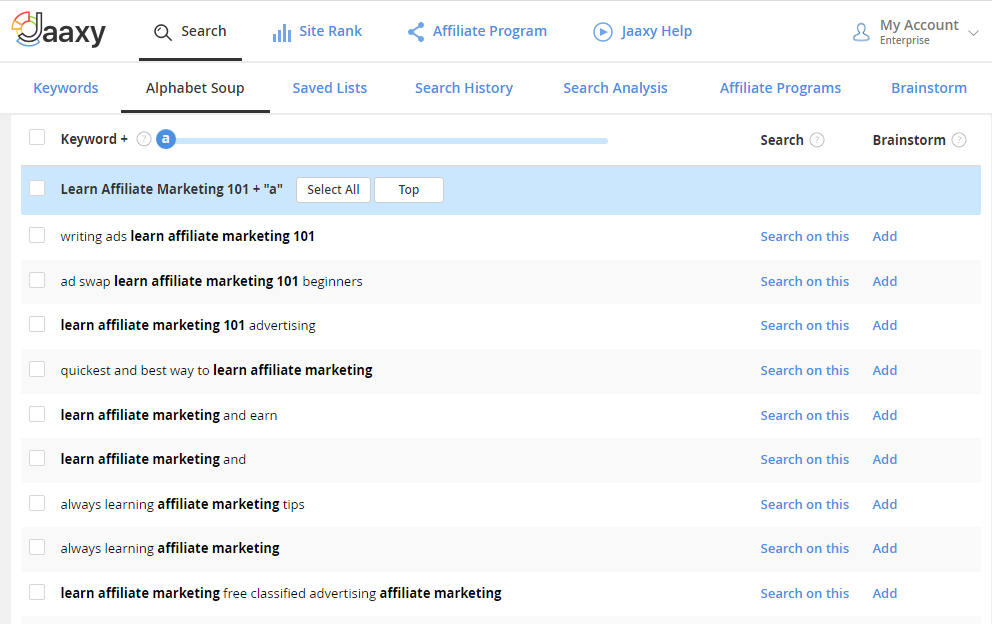The width and height of the screenshot is (992, 624).
Task: Add 'quickest and best way' keyword to Brainstorm
Action: point(884,370)
